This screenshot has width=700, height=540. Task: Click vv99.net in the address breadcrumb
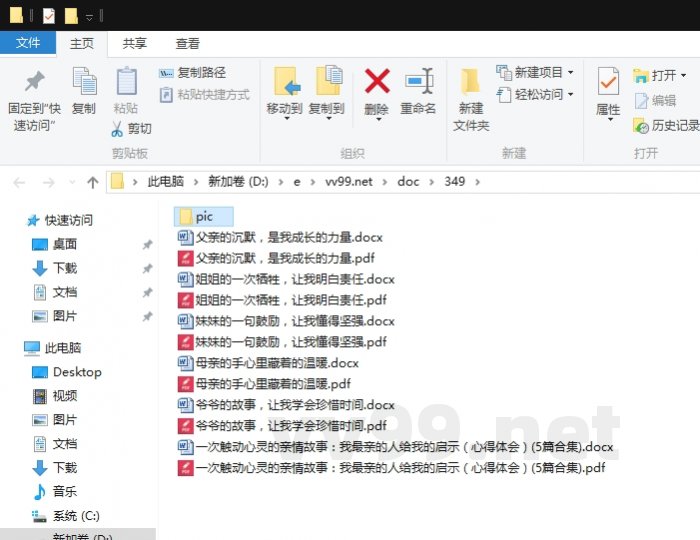pos(349,182)
